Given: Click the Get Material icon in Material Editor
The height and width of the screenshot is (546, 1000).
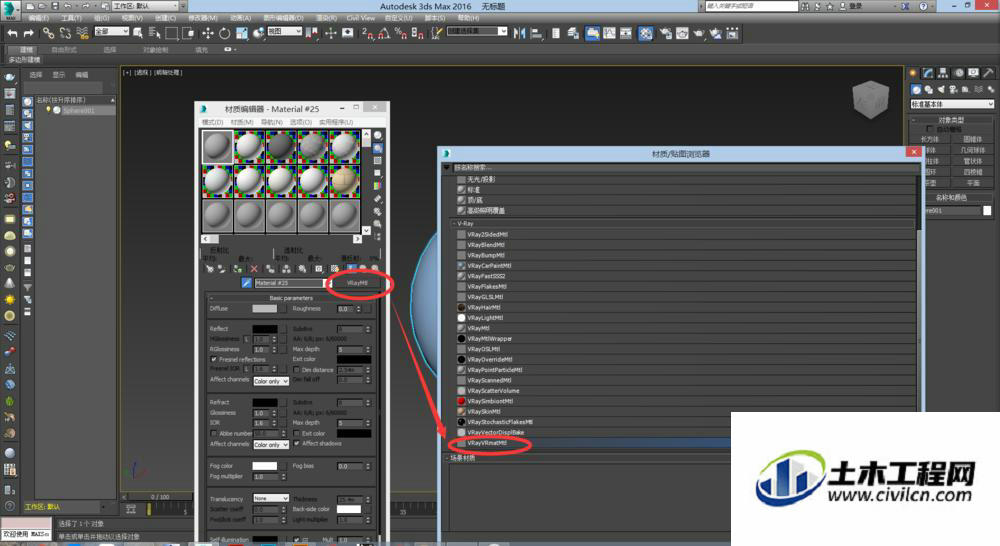Looking at the screenshot, I should click(210, 269).
